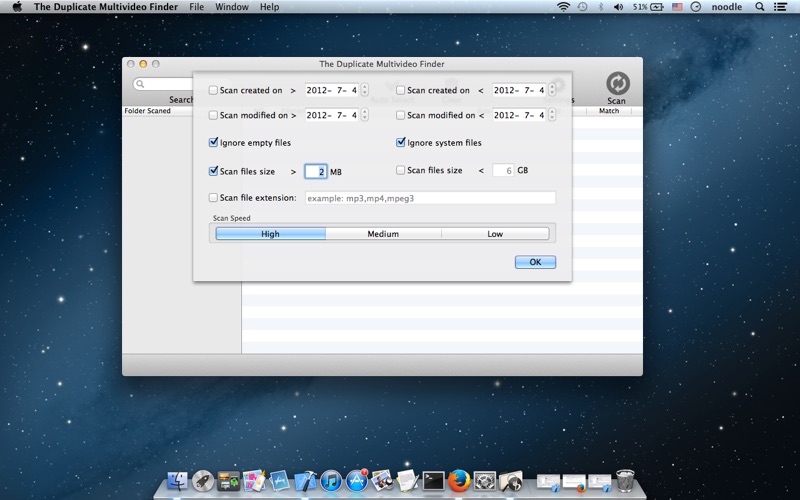The height and width of the screenshot is (500, 800).
Task: Launch Terminal from the dock
Action: coord(433,481)
